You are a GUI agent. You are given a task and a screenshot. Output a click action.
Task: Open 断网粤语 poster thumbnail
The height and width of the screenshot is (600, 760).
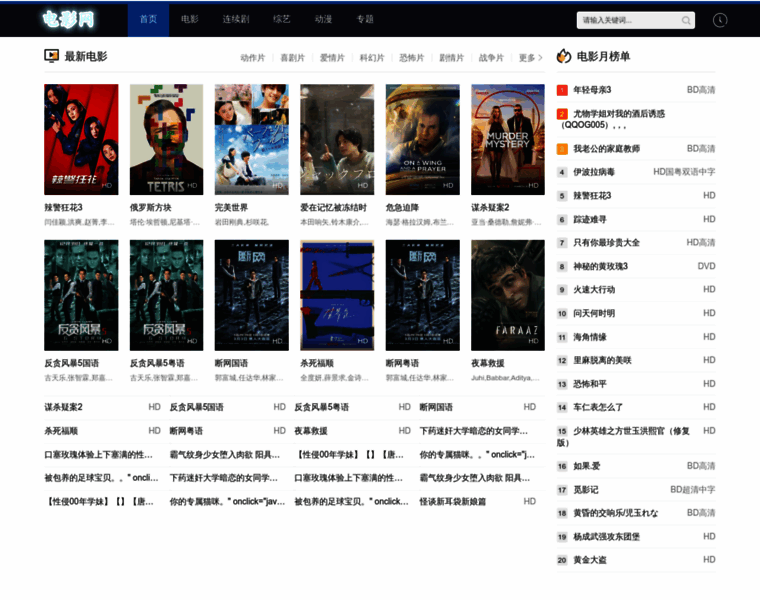pos(423,295)
